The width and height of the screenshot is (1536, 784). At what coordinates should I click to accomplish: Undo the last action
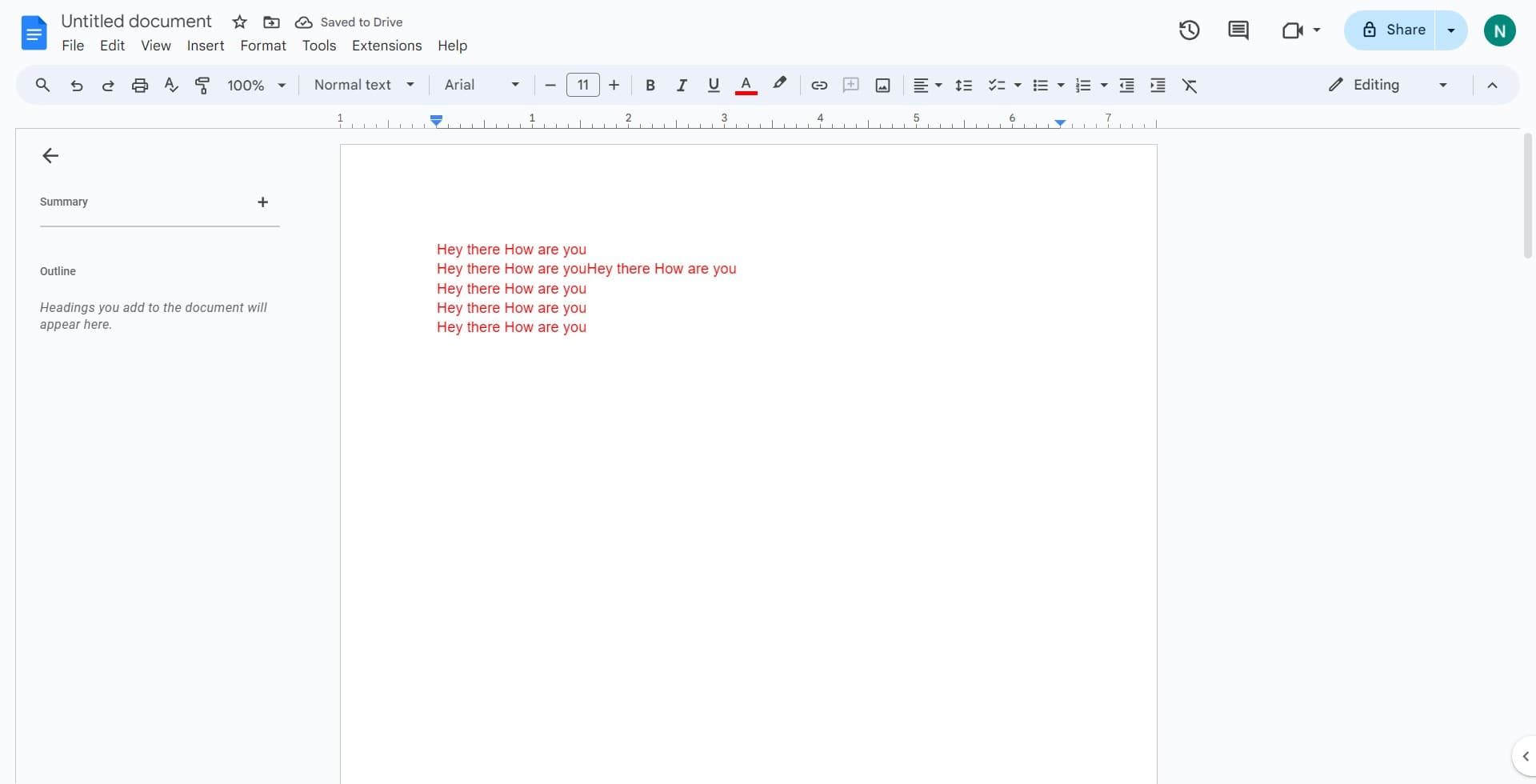pyautogui.click(x=76, y=85)
